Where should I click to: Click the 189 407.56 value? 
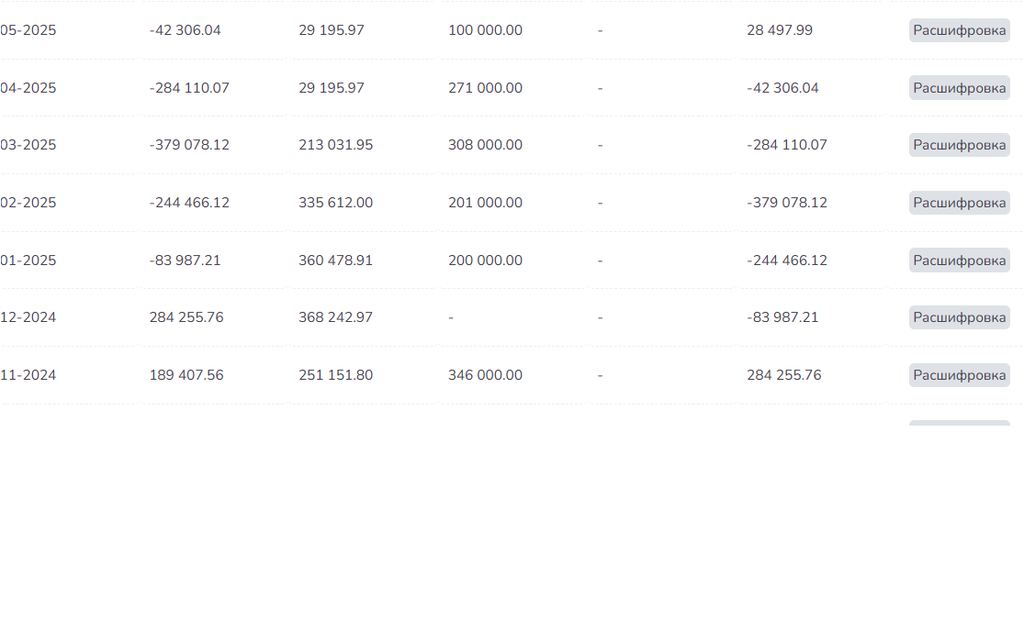186,375
